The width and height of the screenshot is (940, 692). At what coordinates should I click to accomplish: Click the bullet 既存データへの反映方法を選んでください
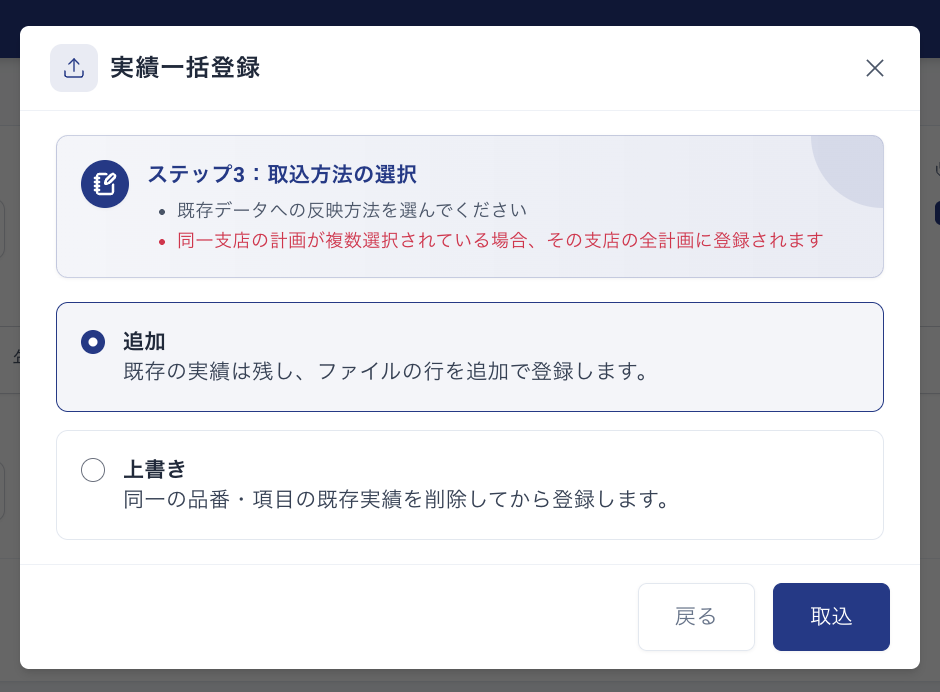coord(352,210)
